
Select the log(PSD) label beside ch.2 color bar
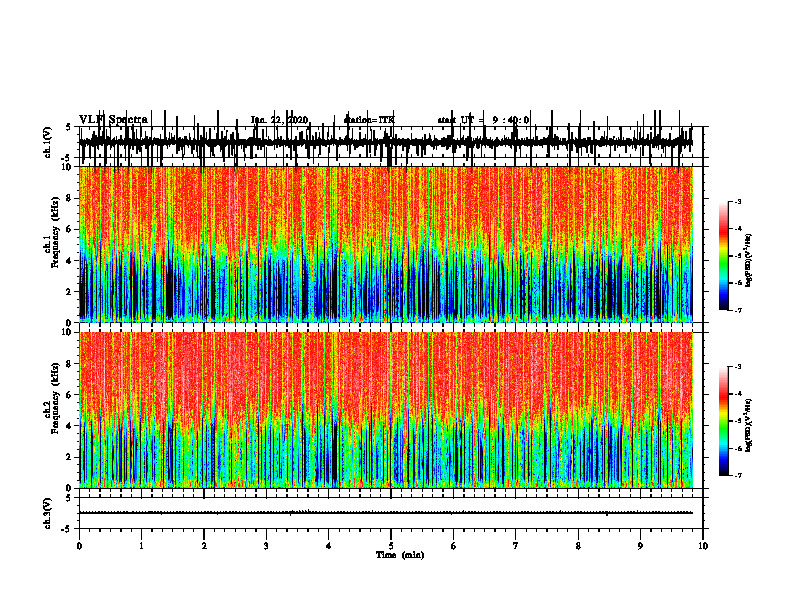click(749, 426)
